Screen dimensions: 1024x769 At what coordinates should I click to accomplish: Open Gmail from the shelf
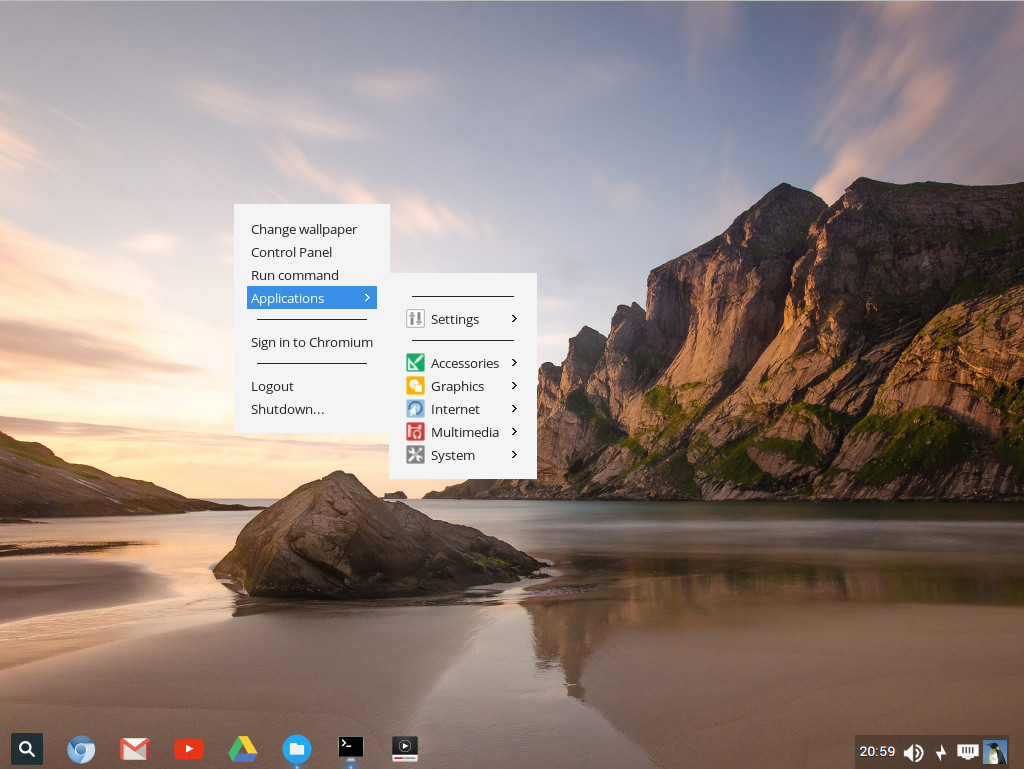pyautogui.click(x=135, y=749)
